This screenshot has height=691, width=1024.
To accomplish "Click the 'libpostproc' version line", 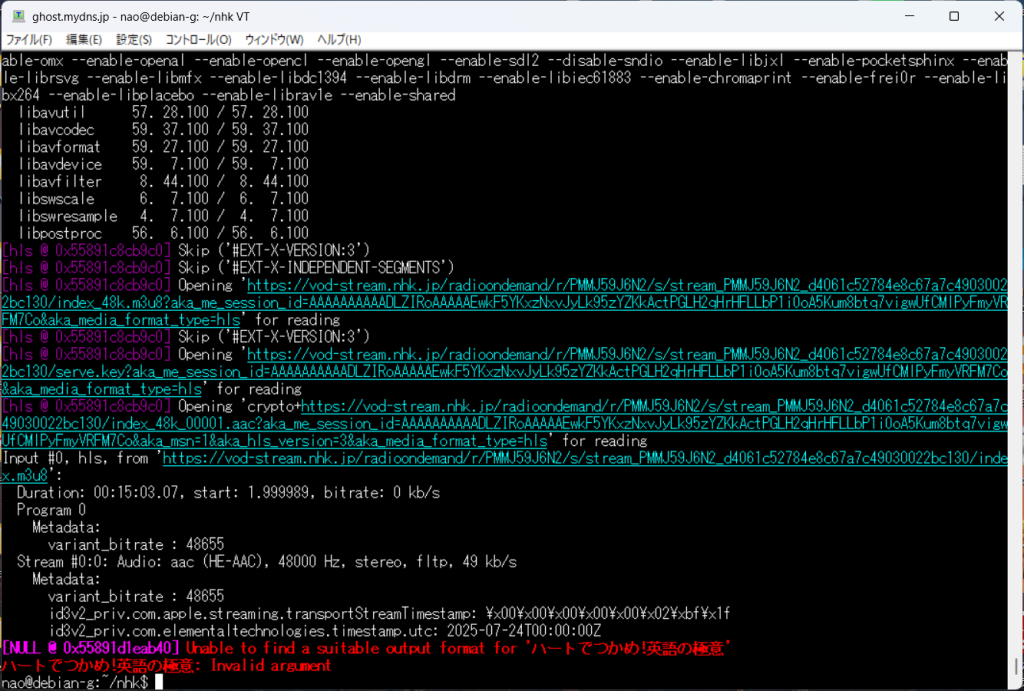I will (163, 233).
